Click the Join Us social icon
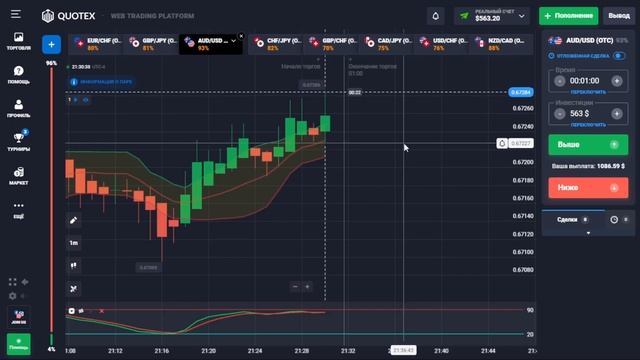This screenshot has width=640, height=360. click(x=18, y=317)
